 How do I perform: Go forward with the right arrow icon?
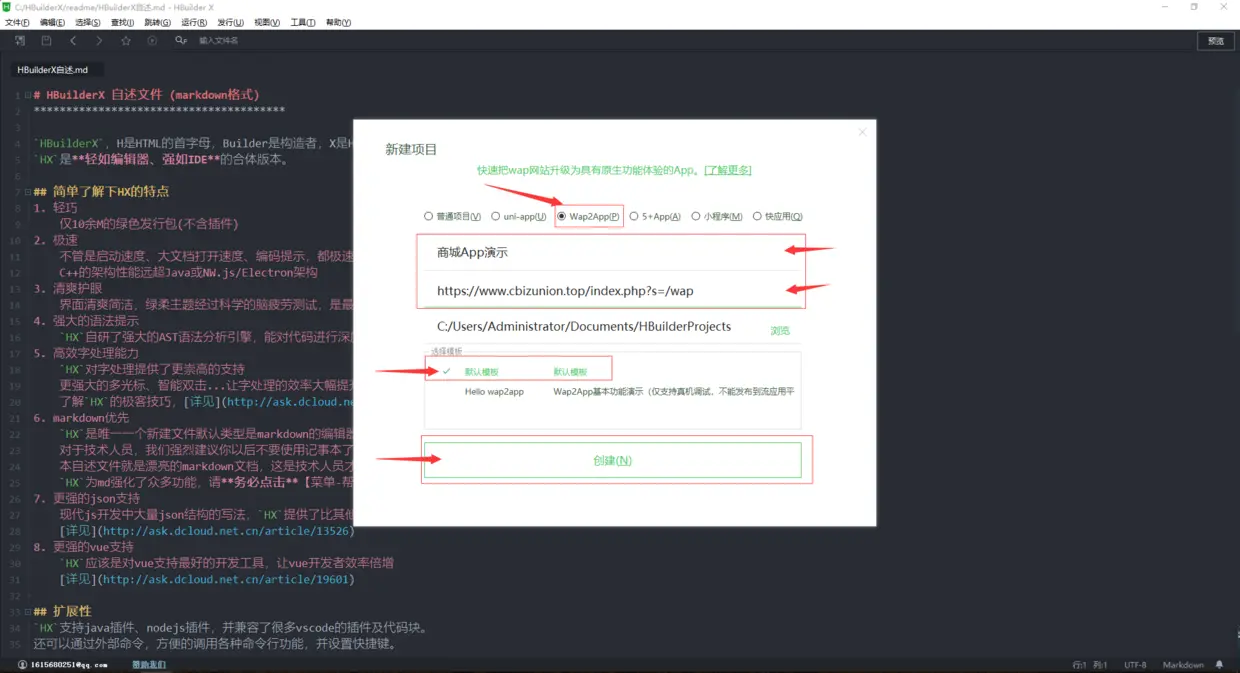(99, 41)
